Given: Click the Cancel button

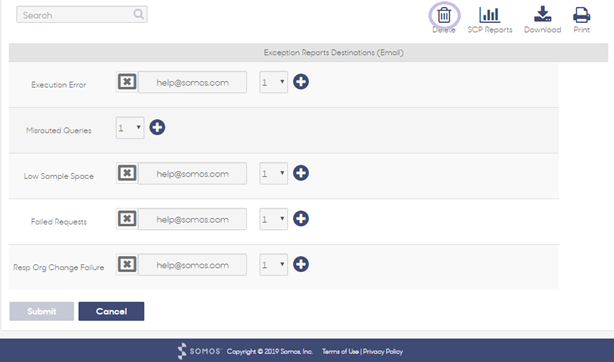Looking at the screenshot, I should coord(111,311).
